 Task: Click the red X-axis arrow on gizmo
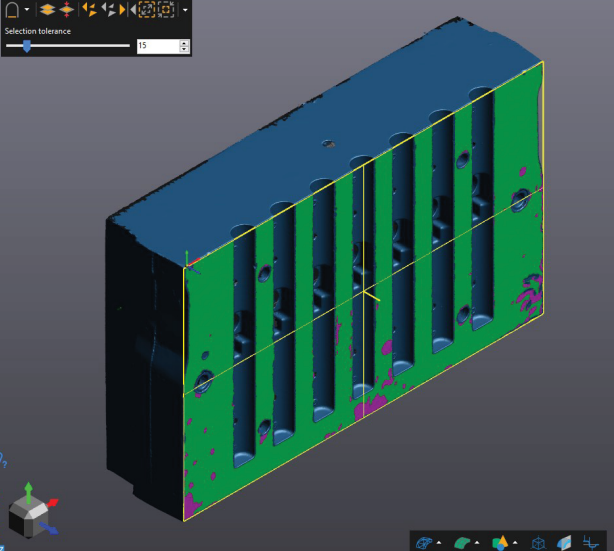[52, 502]
